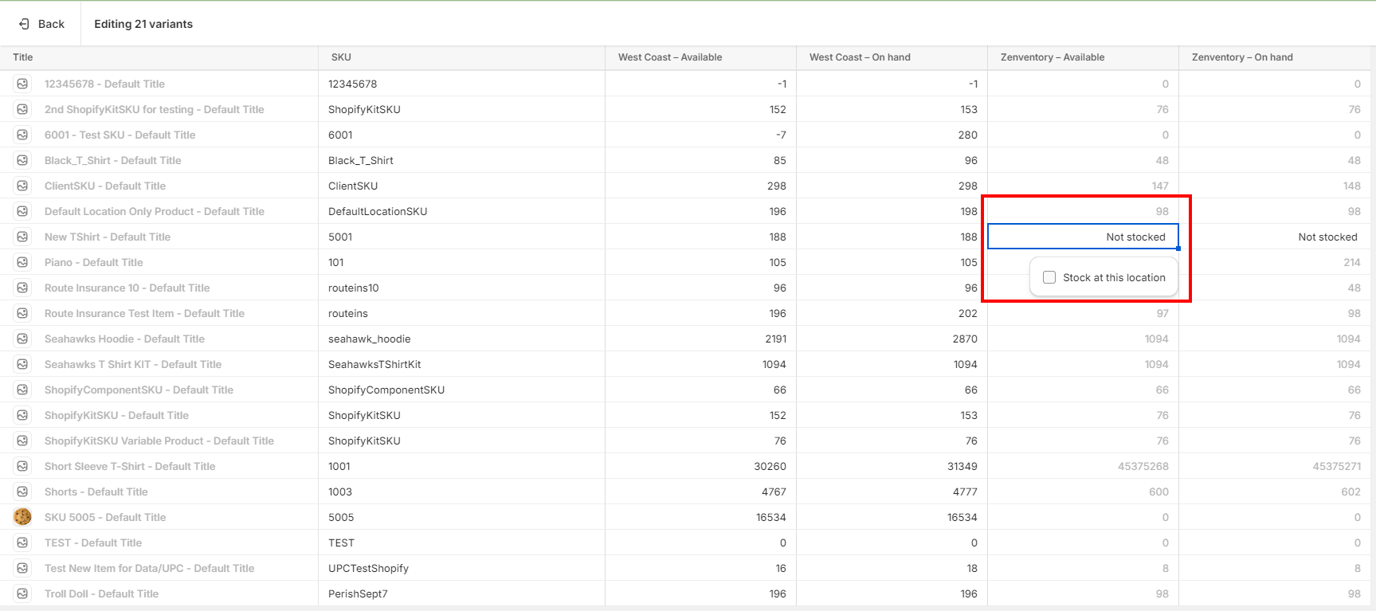The height and width of the screenshot is (611, 1376).
Task: Edit SKU cell containing seahawk_hoodie
Action: point(369,339)
